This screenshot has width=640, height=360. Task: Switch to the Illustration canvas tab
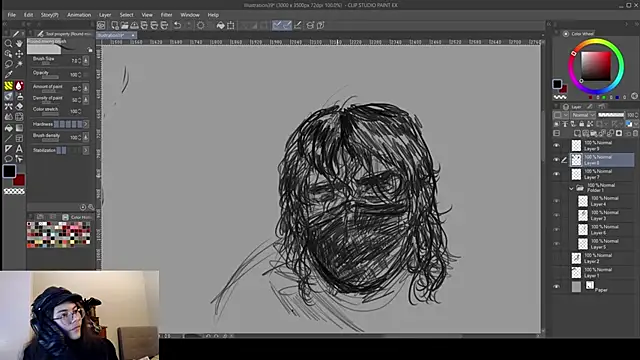(116, 36)
